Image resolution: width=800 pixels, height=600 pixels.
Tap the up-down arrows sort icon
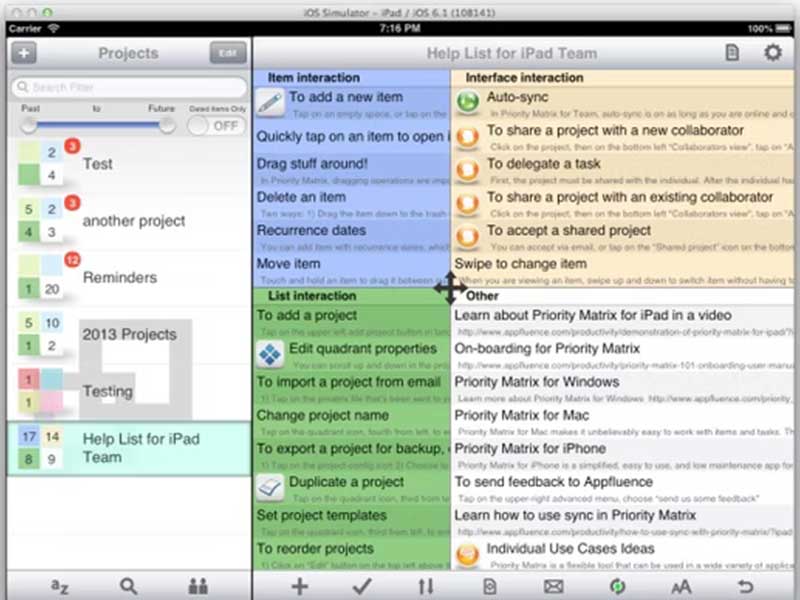tap(426, 586)
